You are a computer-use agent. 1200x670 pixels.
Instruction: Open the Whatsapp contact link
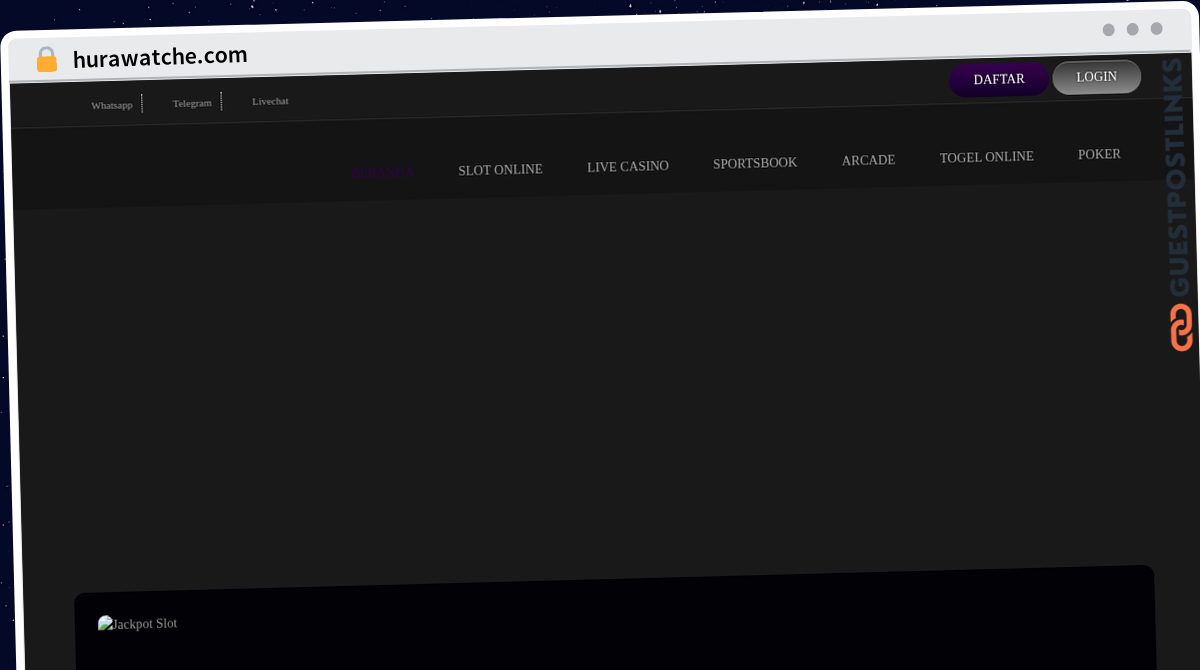[x=112, y=105]
